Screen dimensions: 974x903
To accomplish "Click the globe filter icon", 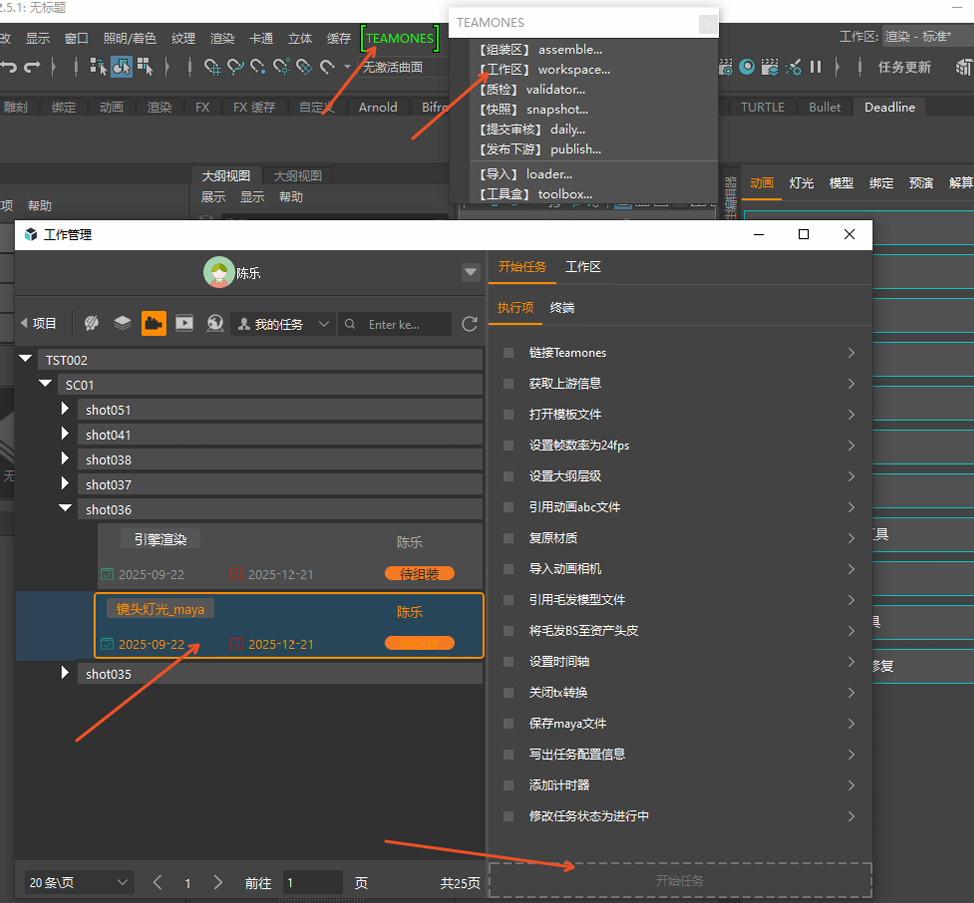I will coord(214,323).
